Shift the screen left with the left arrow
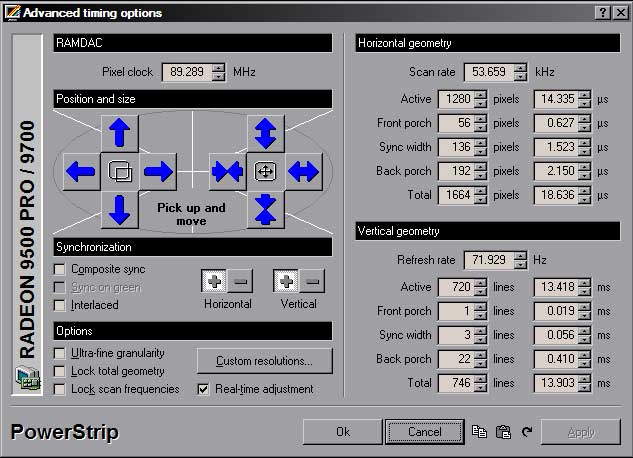Image resolution: width=633 pixels, height=458 pixels. tap(81, 171)
